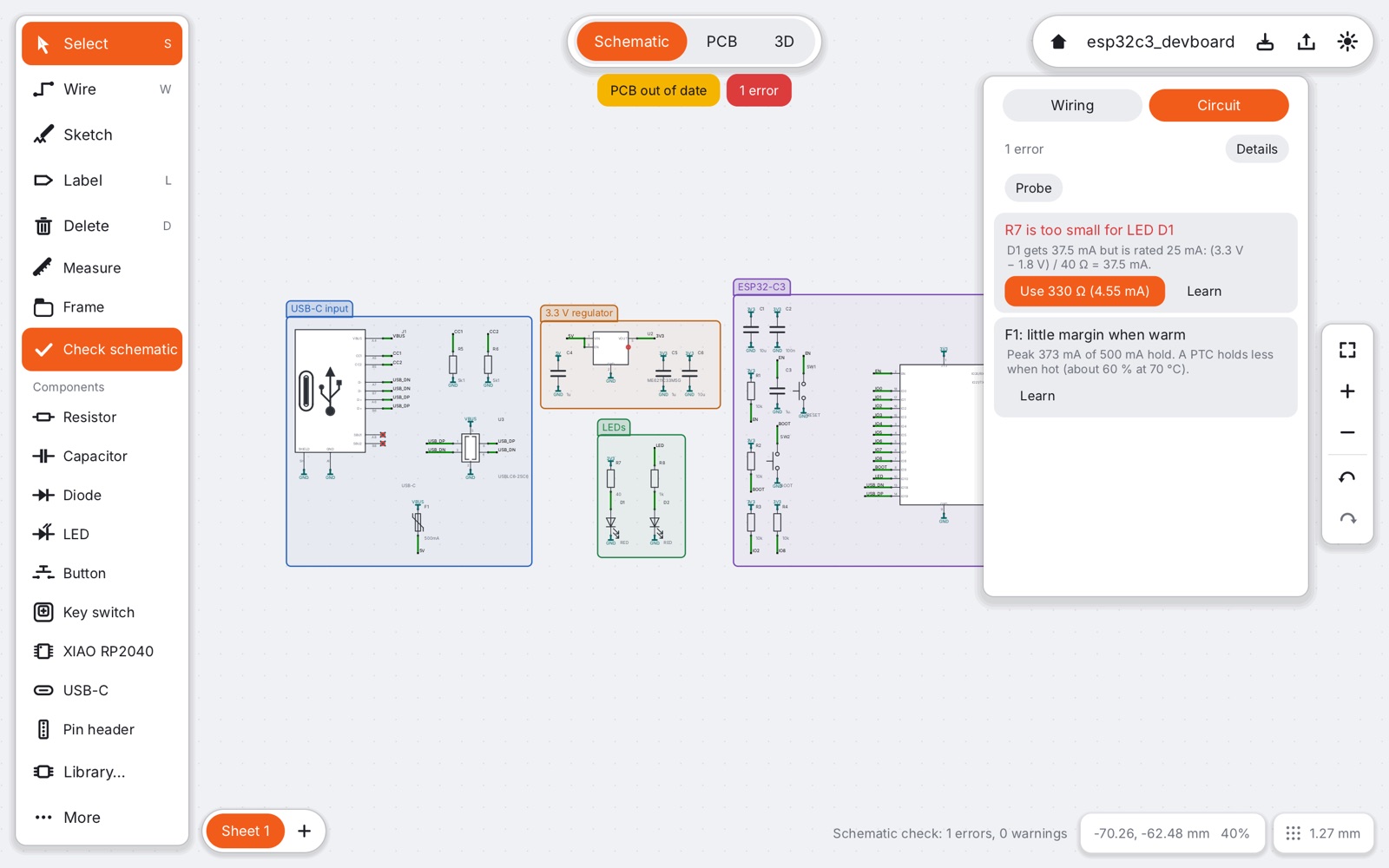Add a Button component
The image size is (1389, 868).
[102, 573]
